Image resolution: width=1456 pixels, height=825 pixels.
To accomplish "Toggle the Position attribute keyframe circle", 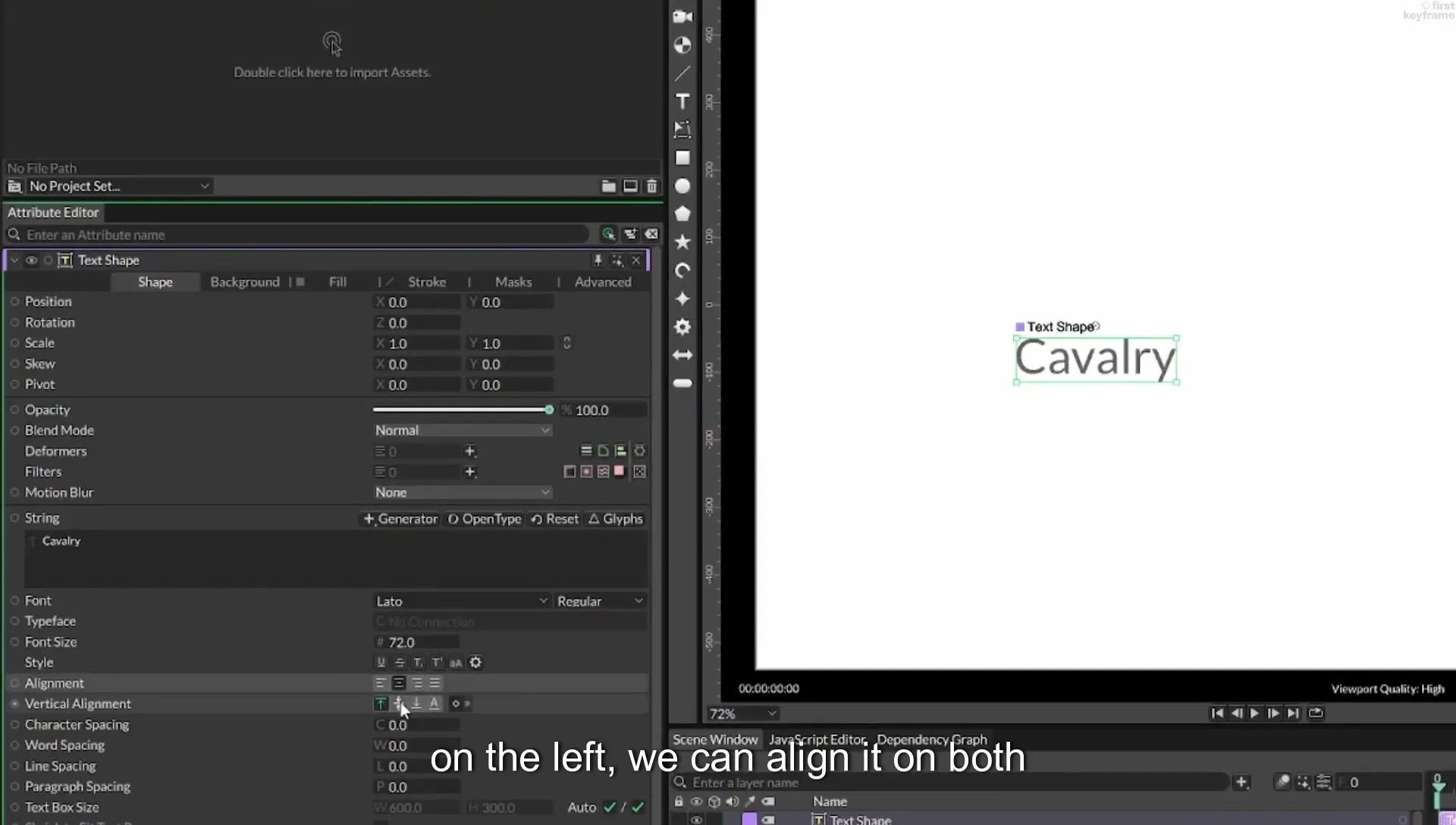I will point(14,302).
